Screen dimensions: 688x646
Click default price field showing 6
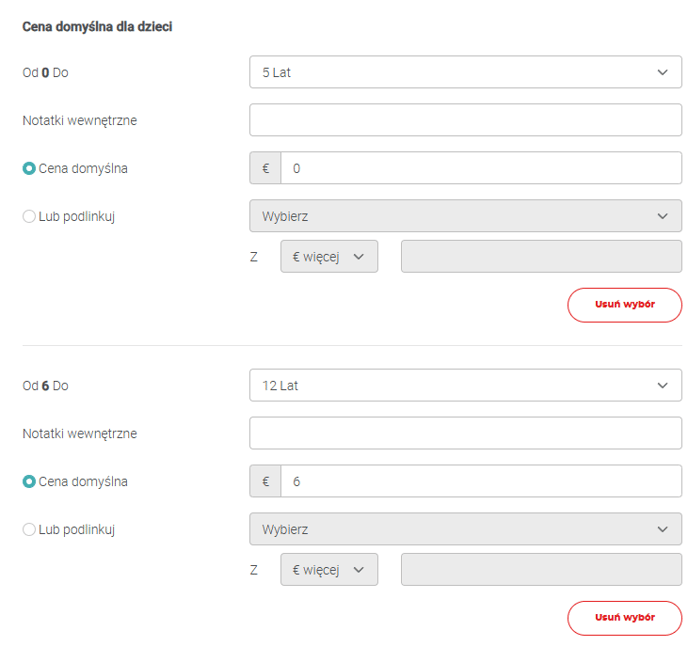point(480,481)
